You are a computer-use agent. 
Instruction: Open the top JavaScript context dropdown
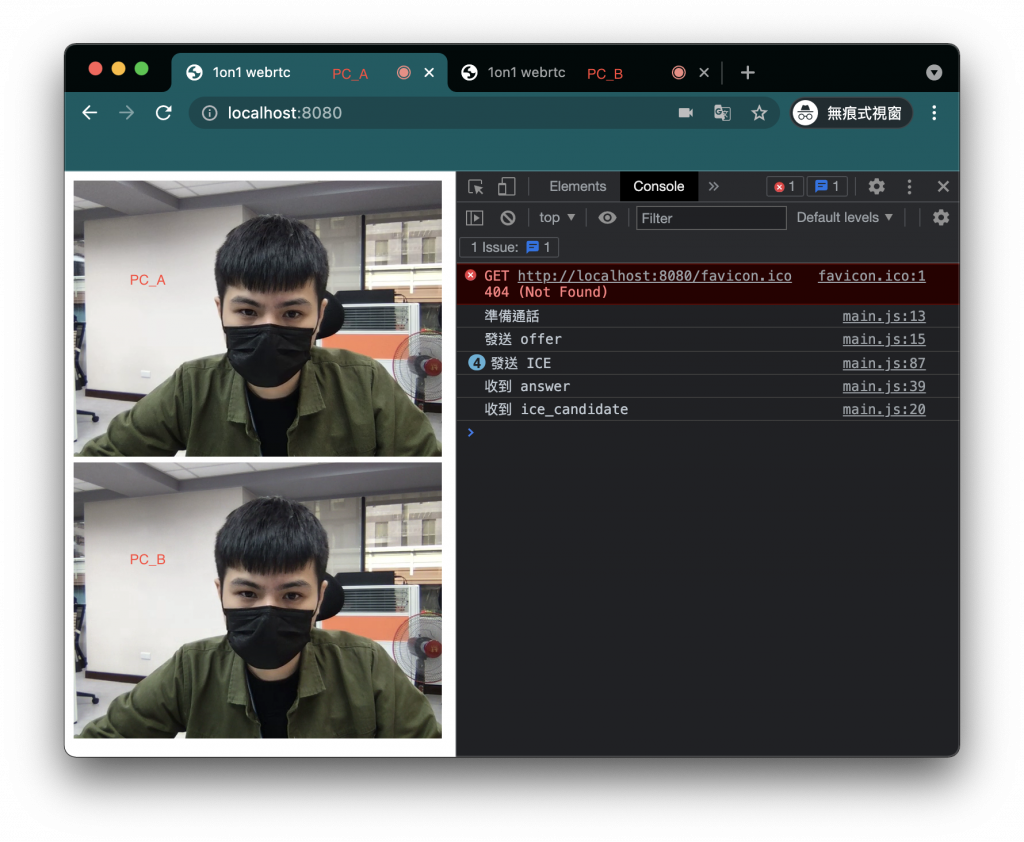(556, 218)
